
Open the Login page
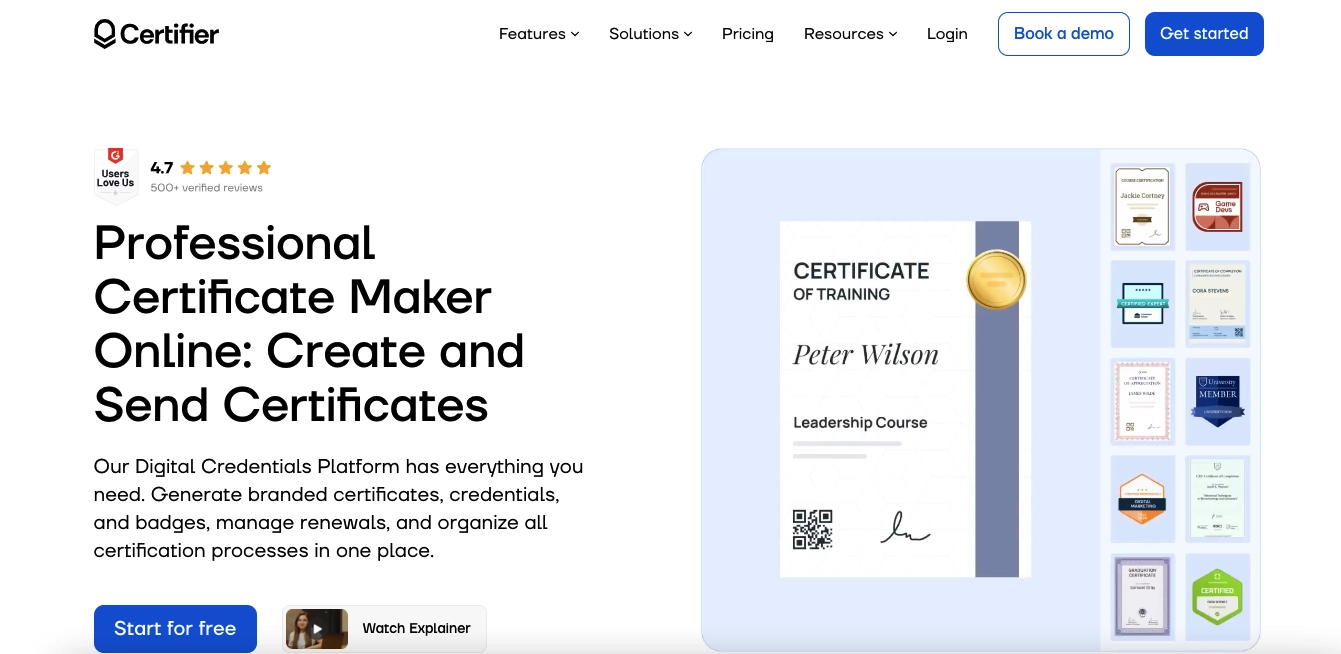coord(947,34)
